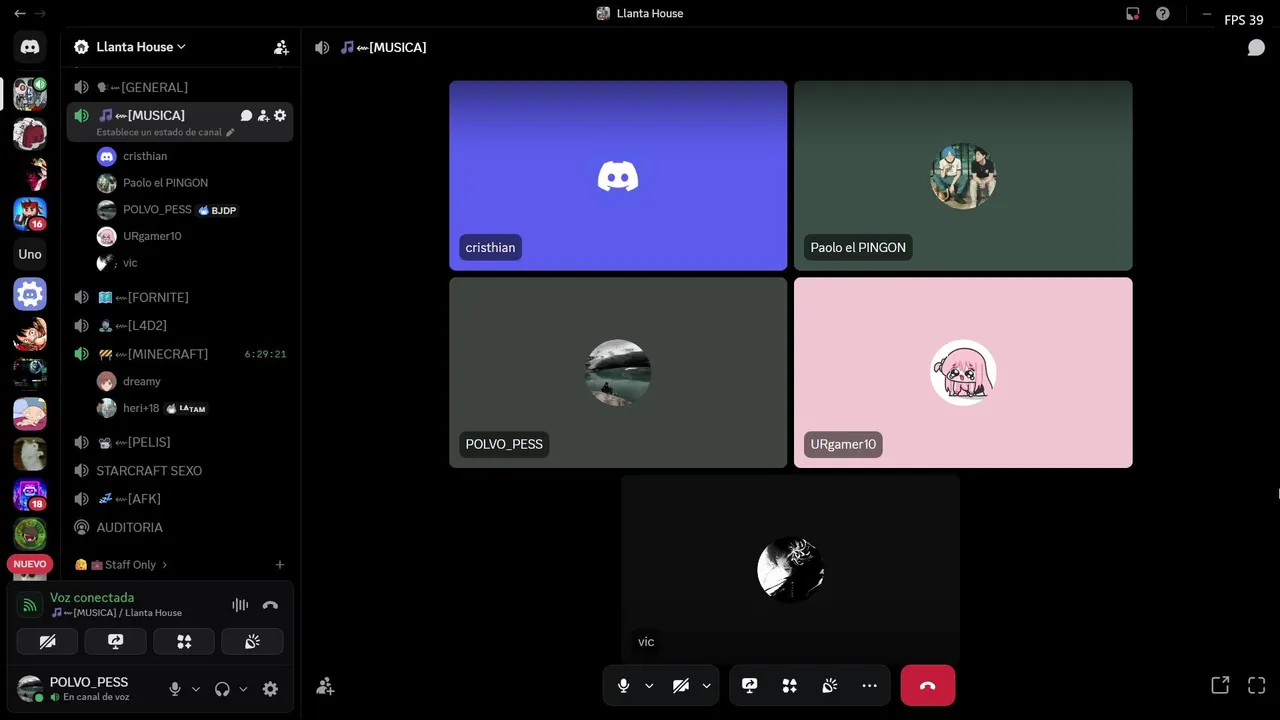Screen dimensions: 1280x720
Task: Click NUEVO unread indicator
Action: point(30,564)
